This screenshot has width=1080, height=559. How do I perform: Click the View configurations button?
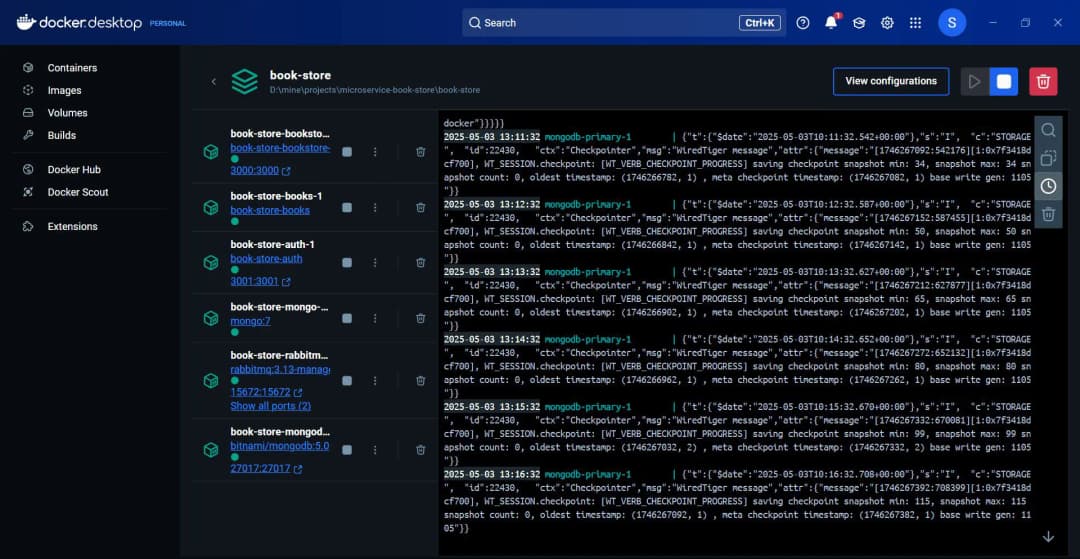click(x=891, y=81)
